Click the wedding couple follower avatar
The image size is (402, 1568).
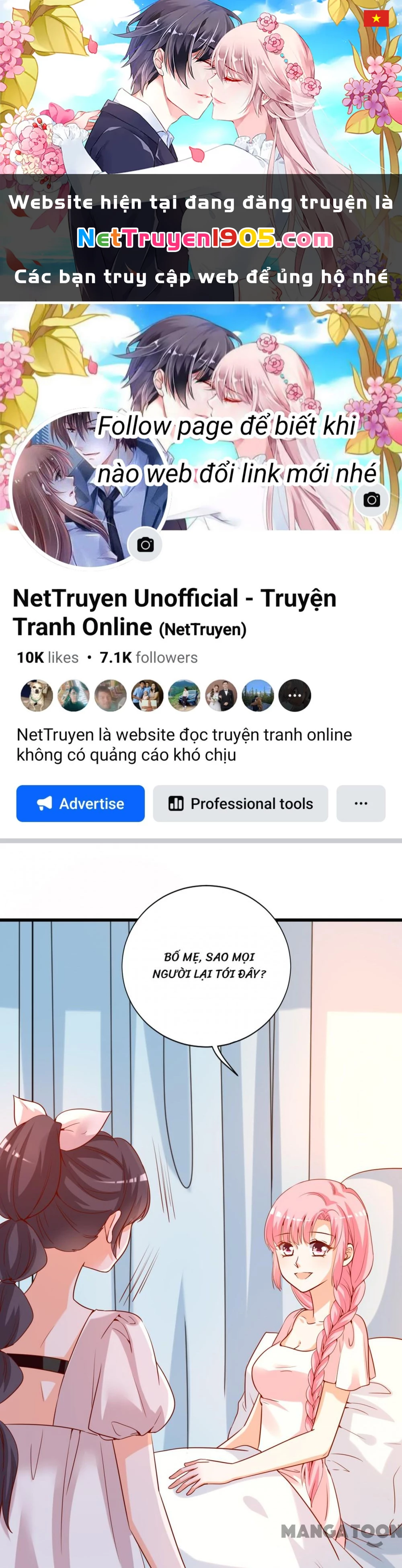[221, 695]
